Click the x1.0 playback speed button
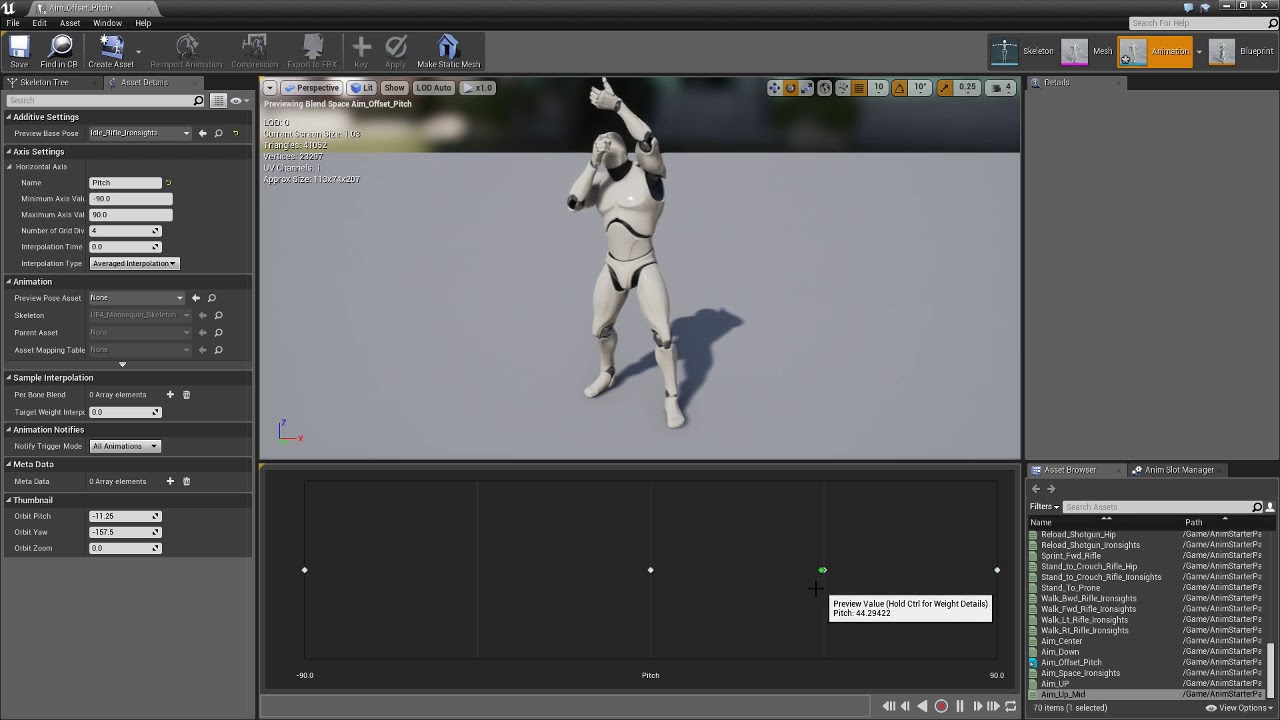This screenshot has height=720, width=1280. (478, 88)
